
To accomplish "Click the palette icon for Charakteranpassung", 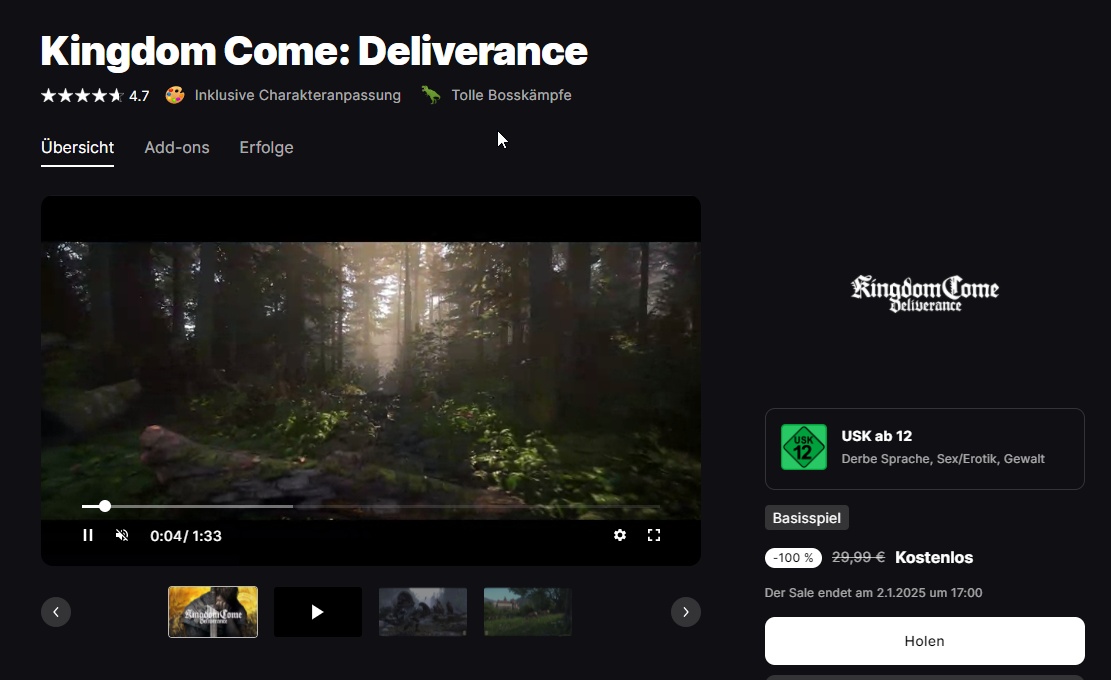I will click(x=175, y=95).
